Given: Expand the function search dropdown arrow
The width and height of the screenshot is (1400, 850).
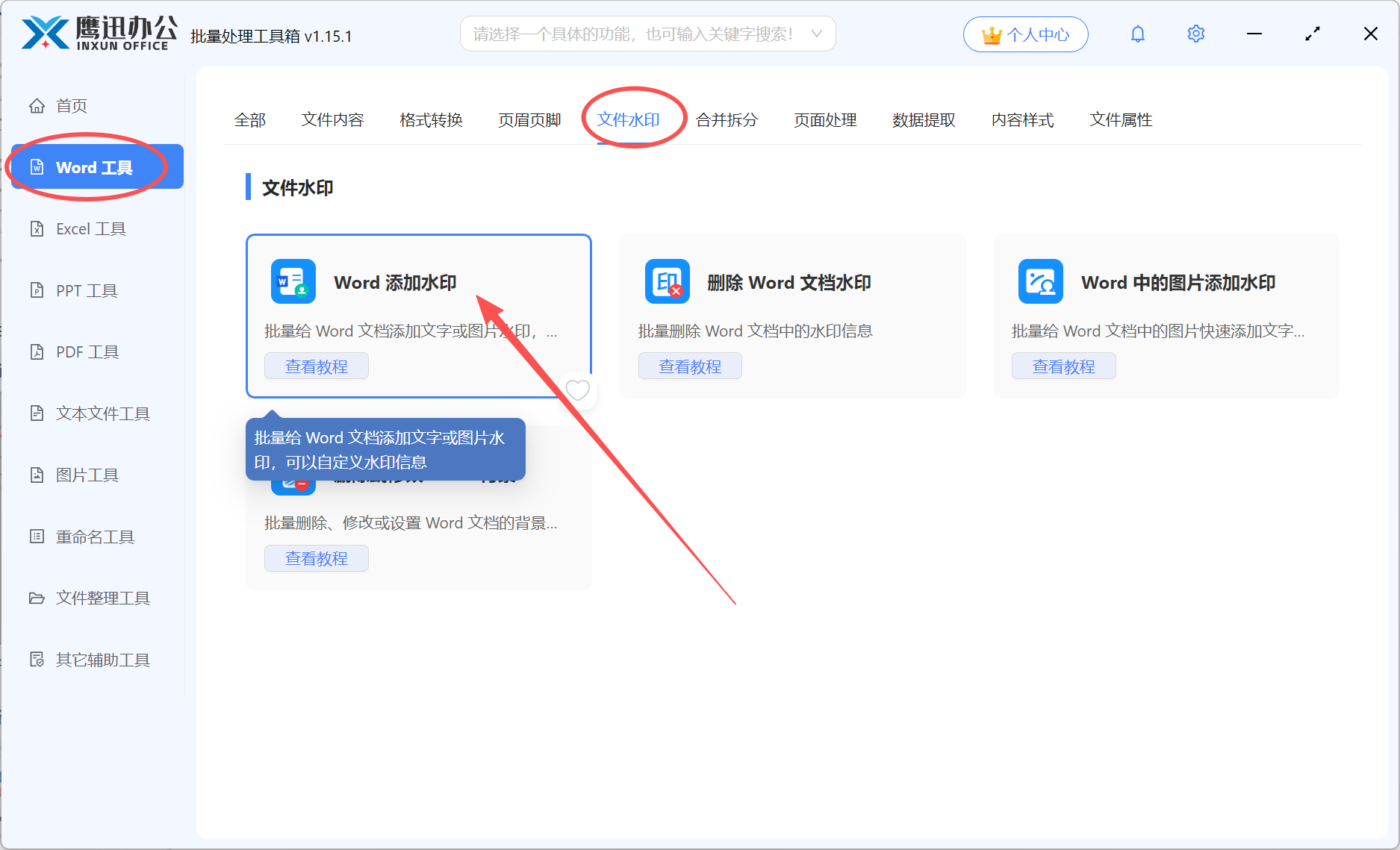Looking at the screenshot, I should [x=816, y=34].
